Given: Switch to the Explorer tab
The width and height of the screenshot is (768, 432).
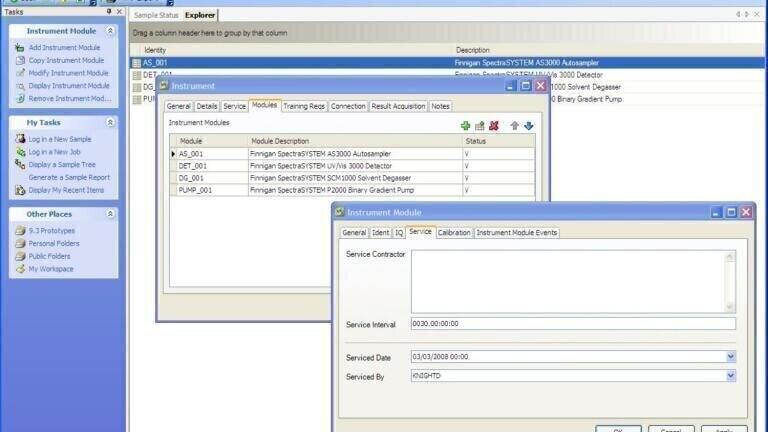Looking at the screenshot, I should (200, 15).
